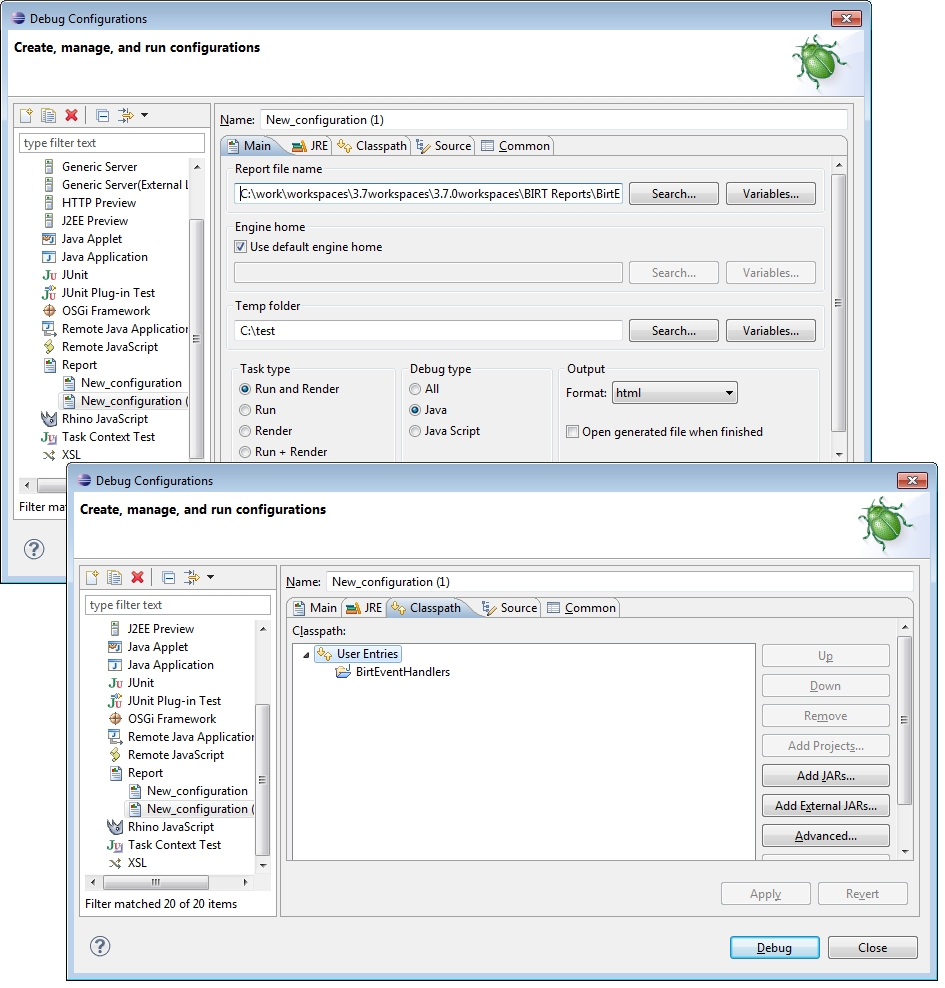Click Search button next to Temp folder
Screen dimensions: 945x988
673,331
